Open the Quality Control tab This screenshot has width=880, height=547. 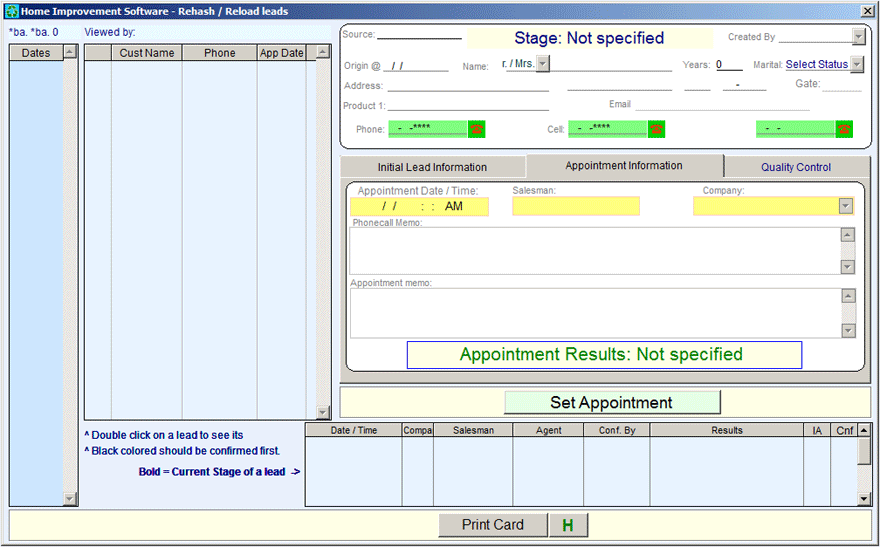pos(796,167)
